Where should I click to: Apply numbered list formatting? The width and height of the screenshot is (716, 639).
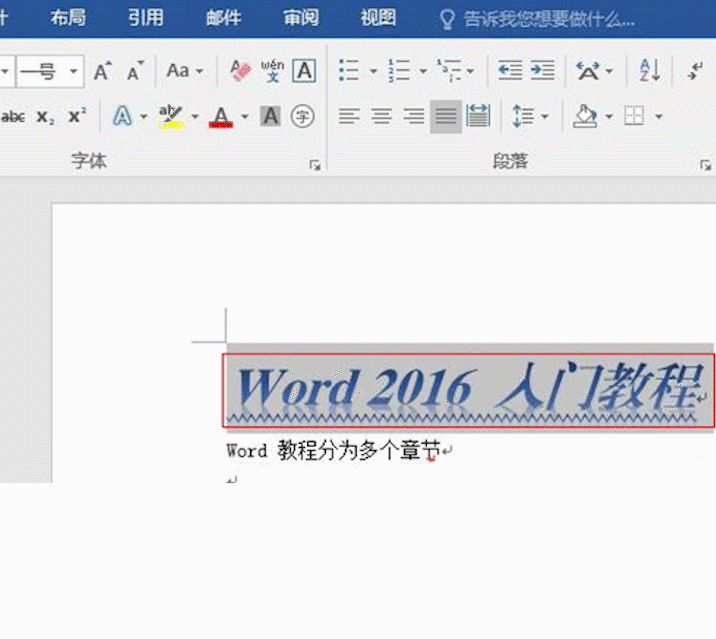pos(399,70)
